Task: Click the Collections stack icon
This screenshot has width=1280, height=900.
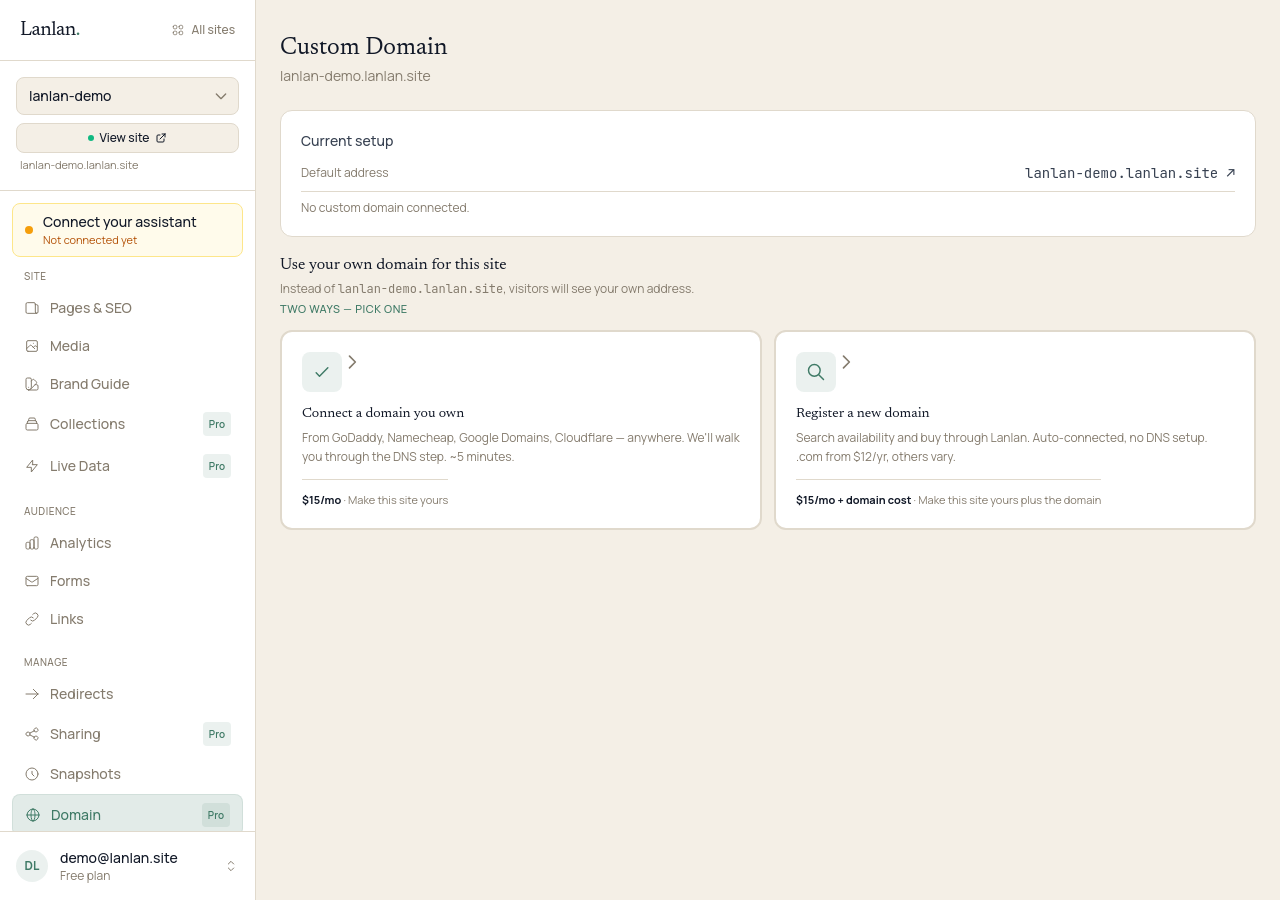Action: pyautogui.click(x=32, y=424)
